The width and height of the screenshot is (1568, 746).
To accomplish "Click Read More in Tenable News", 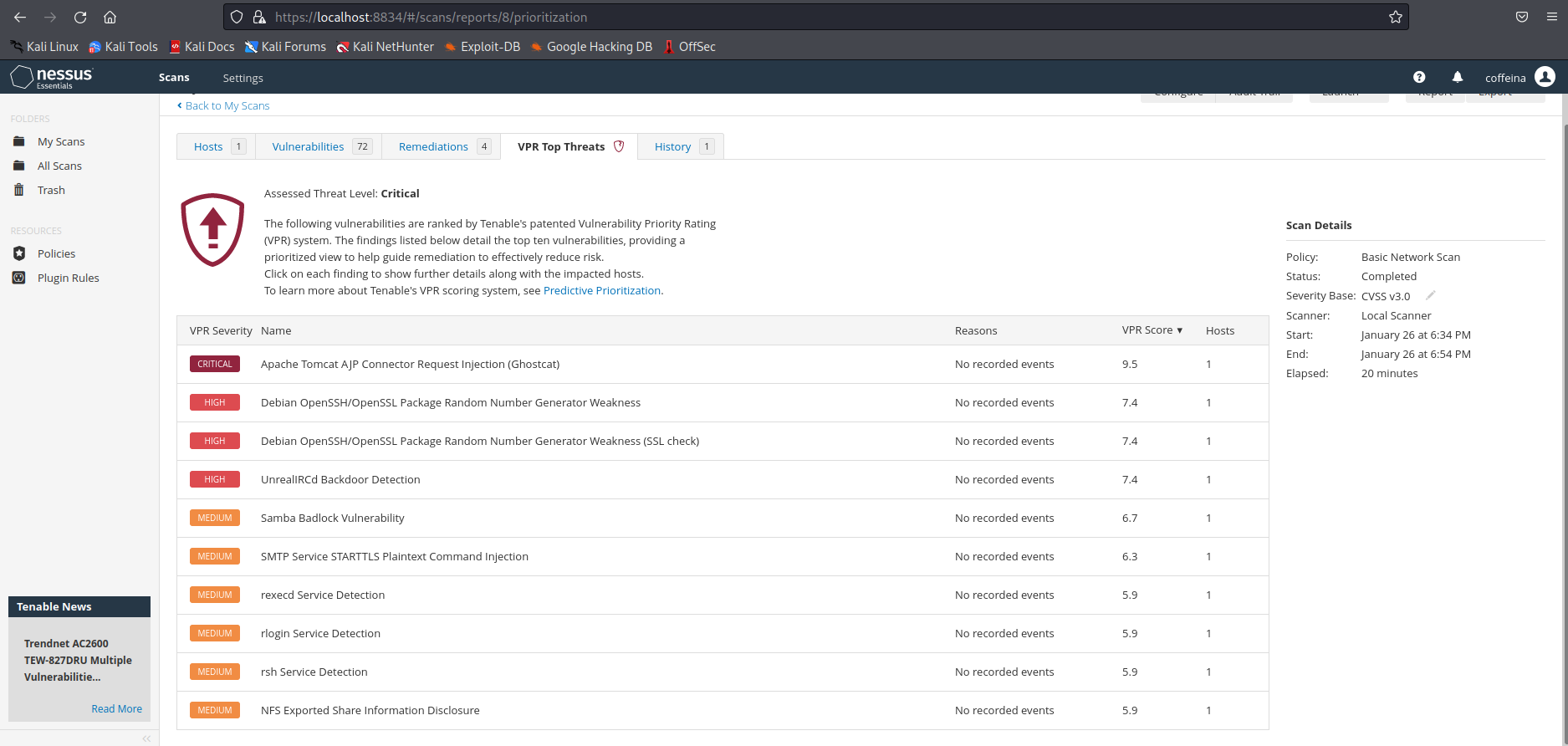I will (x=117, y=708).
